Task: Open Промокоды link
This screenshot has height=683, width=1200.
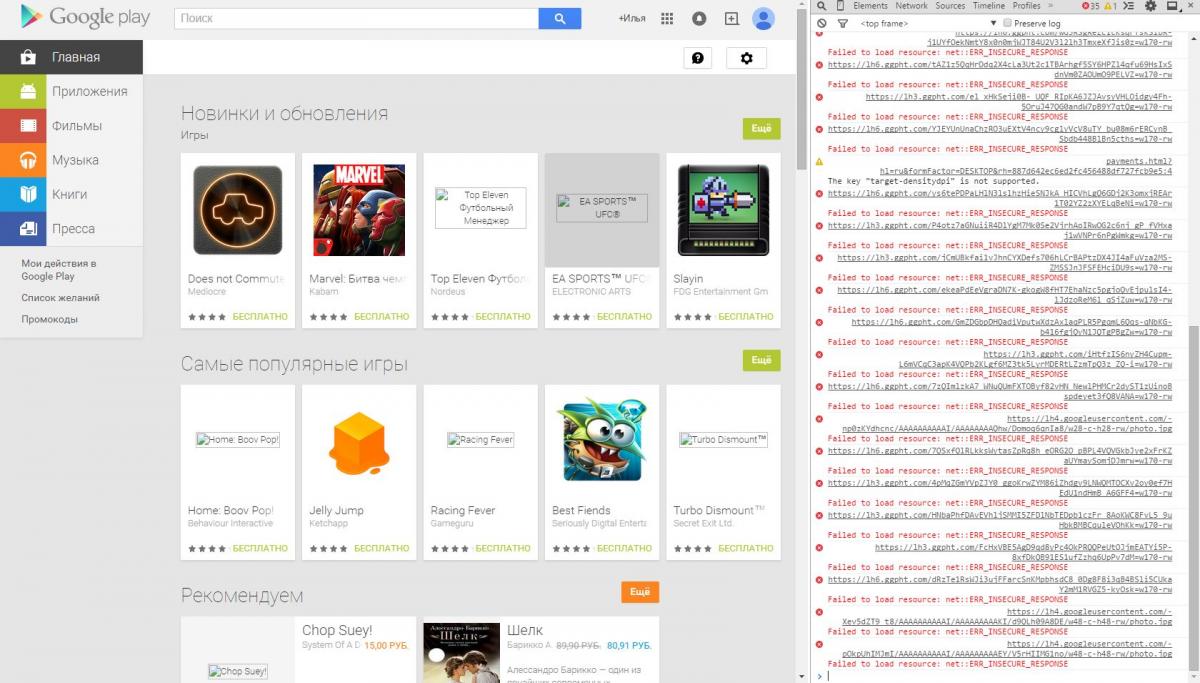Action: tap(49, 319)
